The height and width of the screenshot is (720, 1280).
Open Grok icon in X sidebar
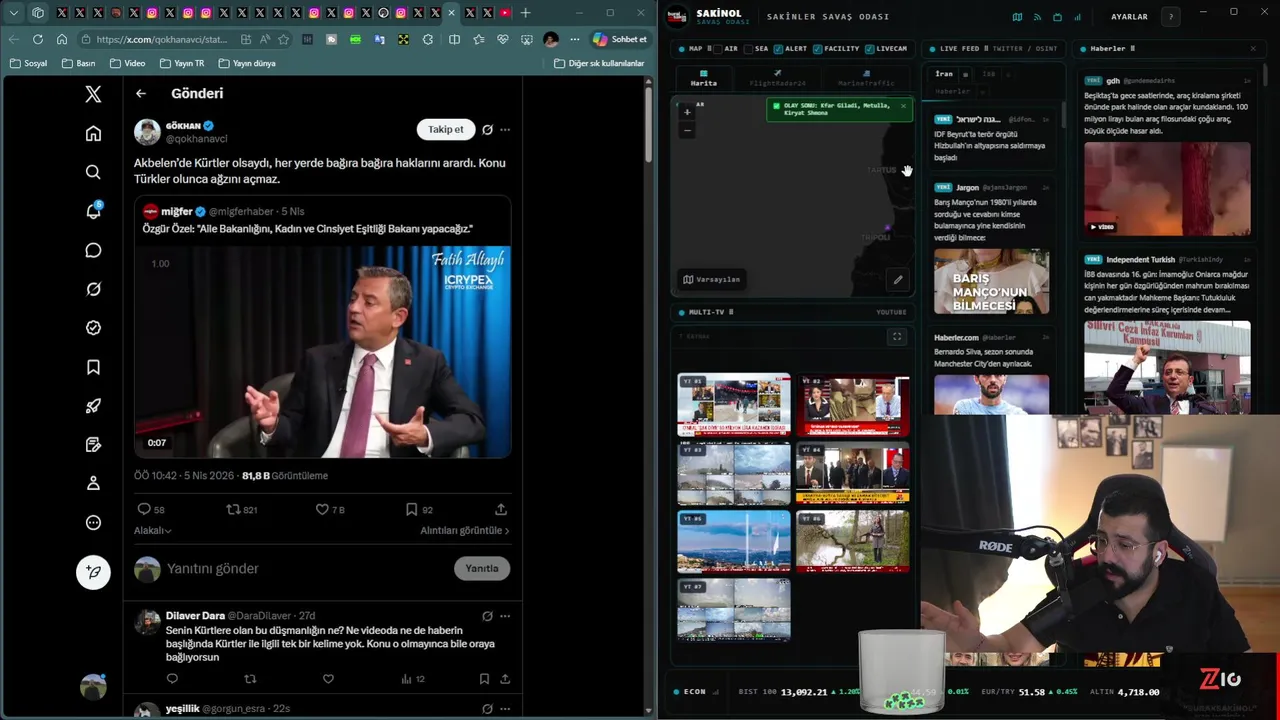tap(93, 289)
